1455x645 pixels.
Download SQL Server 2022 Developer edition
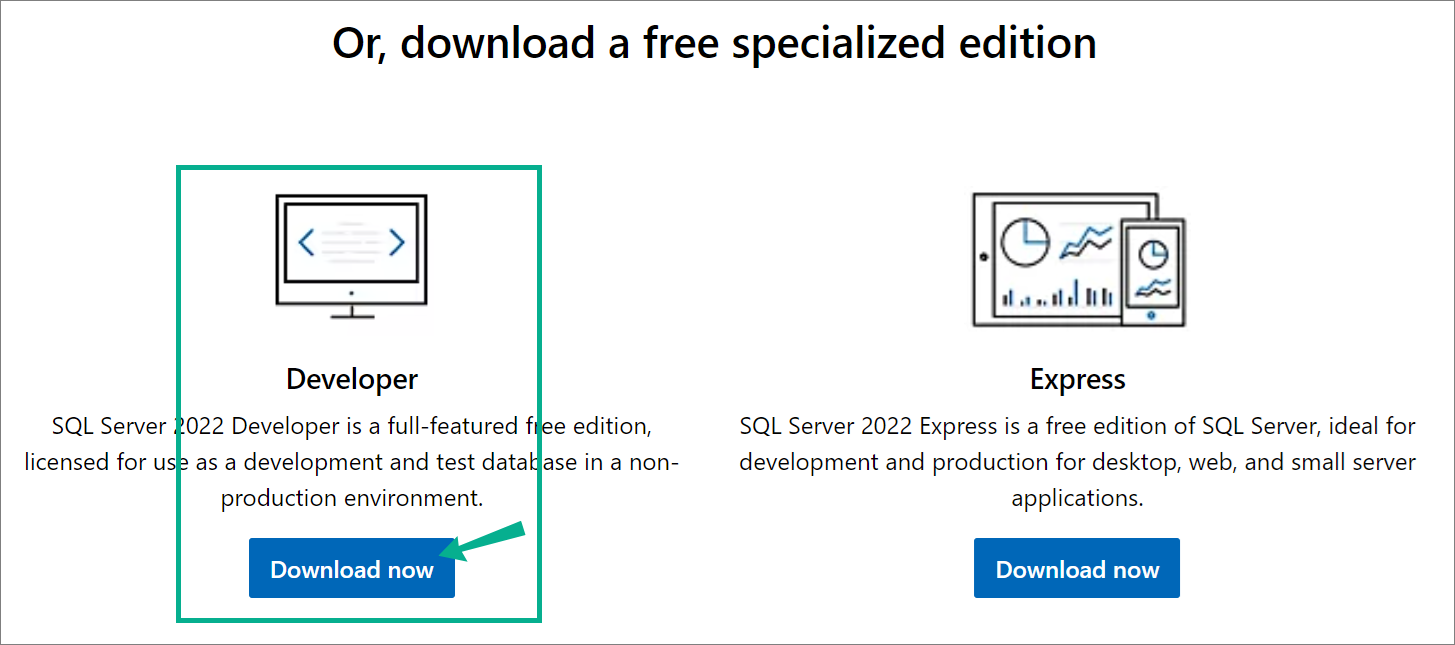pyautogui.click(x=352, y=569)
